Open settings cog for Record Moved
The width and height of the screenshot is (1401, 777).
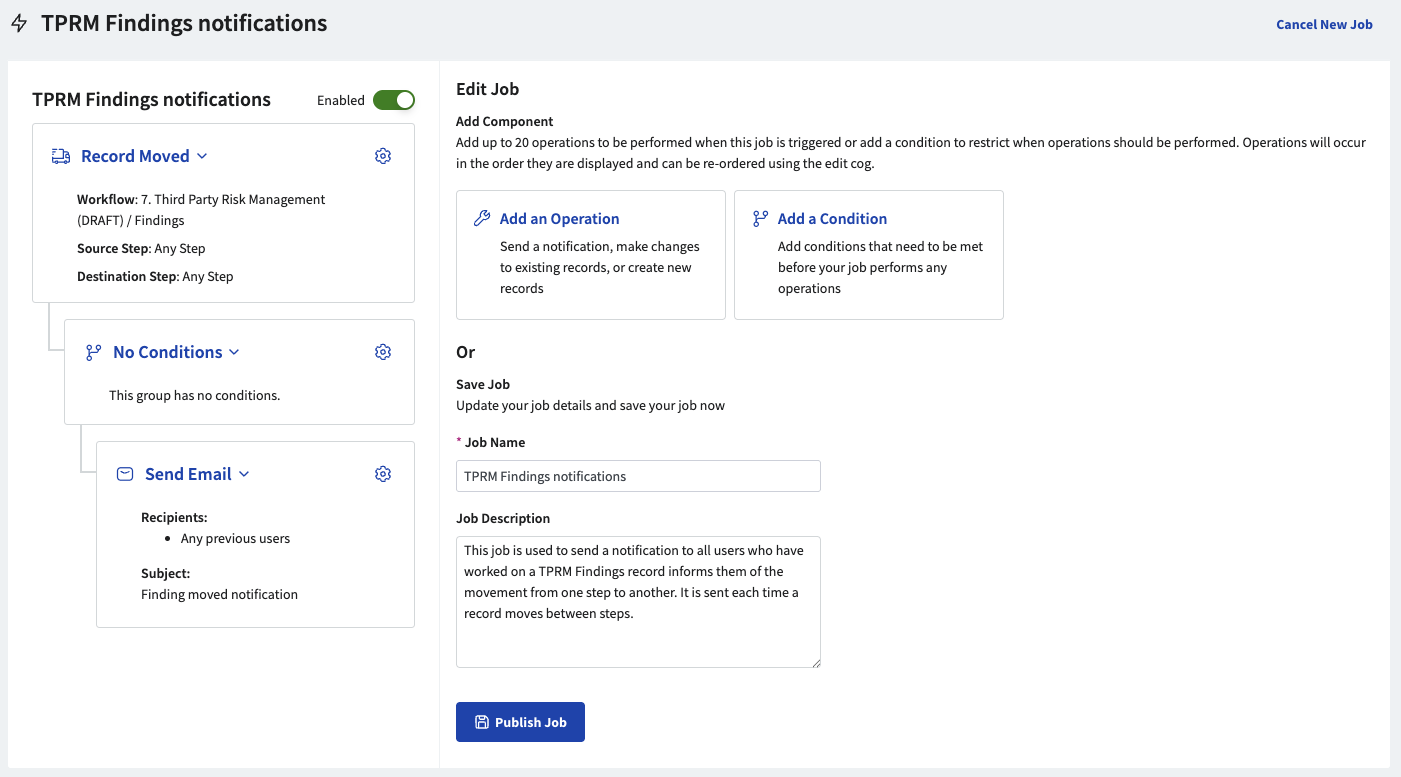383,156
